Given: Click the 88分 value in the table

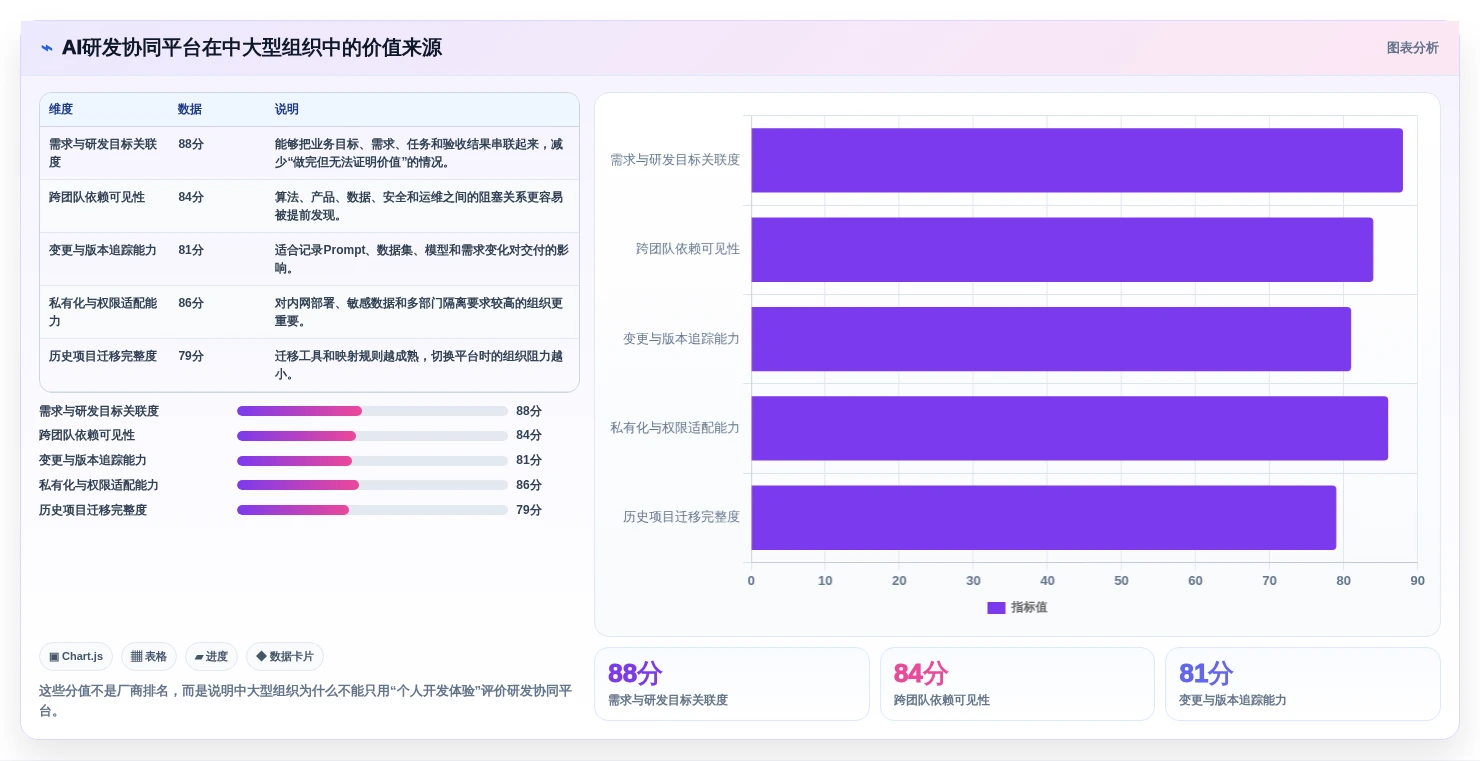Looking at the screenshot, I should pos(191,145).
